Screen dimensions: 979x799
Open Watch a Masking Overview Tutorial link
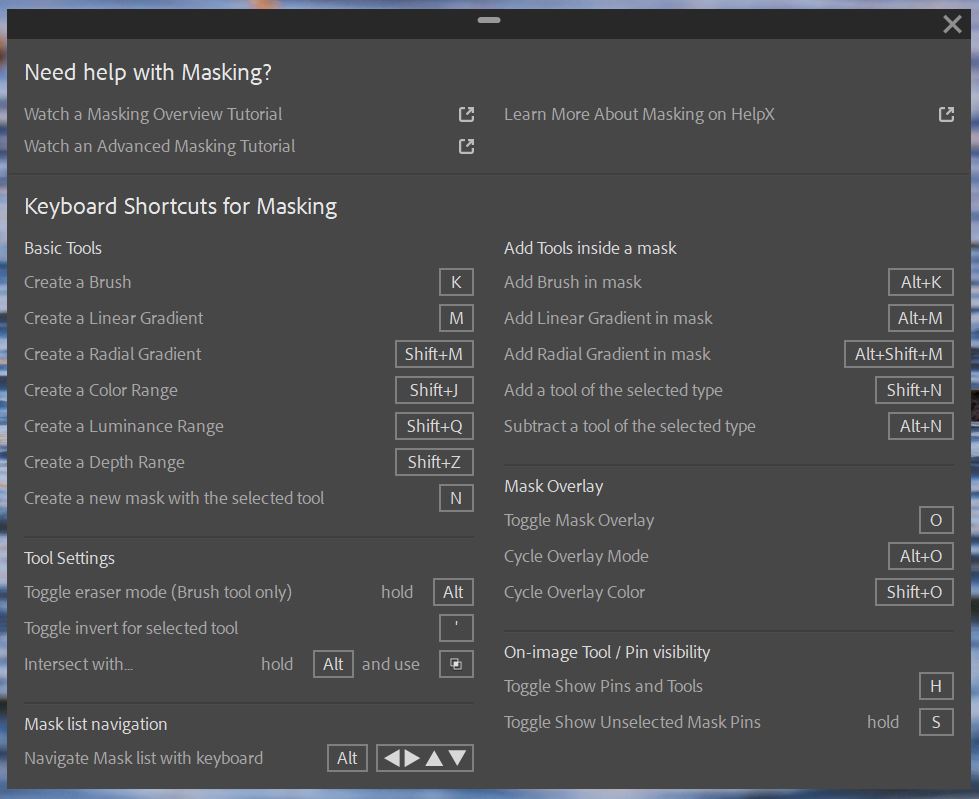[153, 114]
